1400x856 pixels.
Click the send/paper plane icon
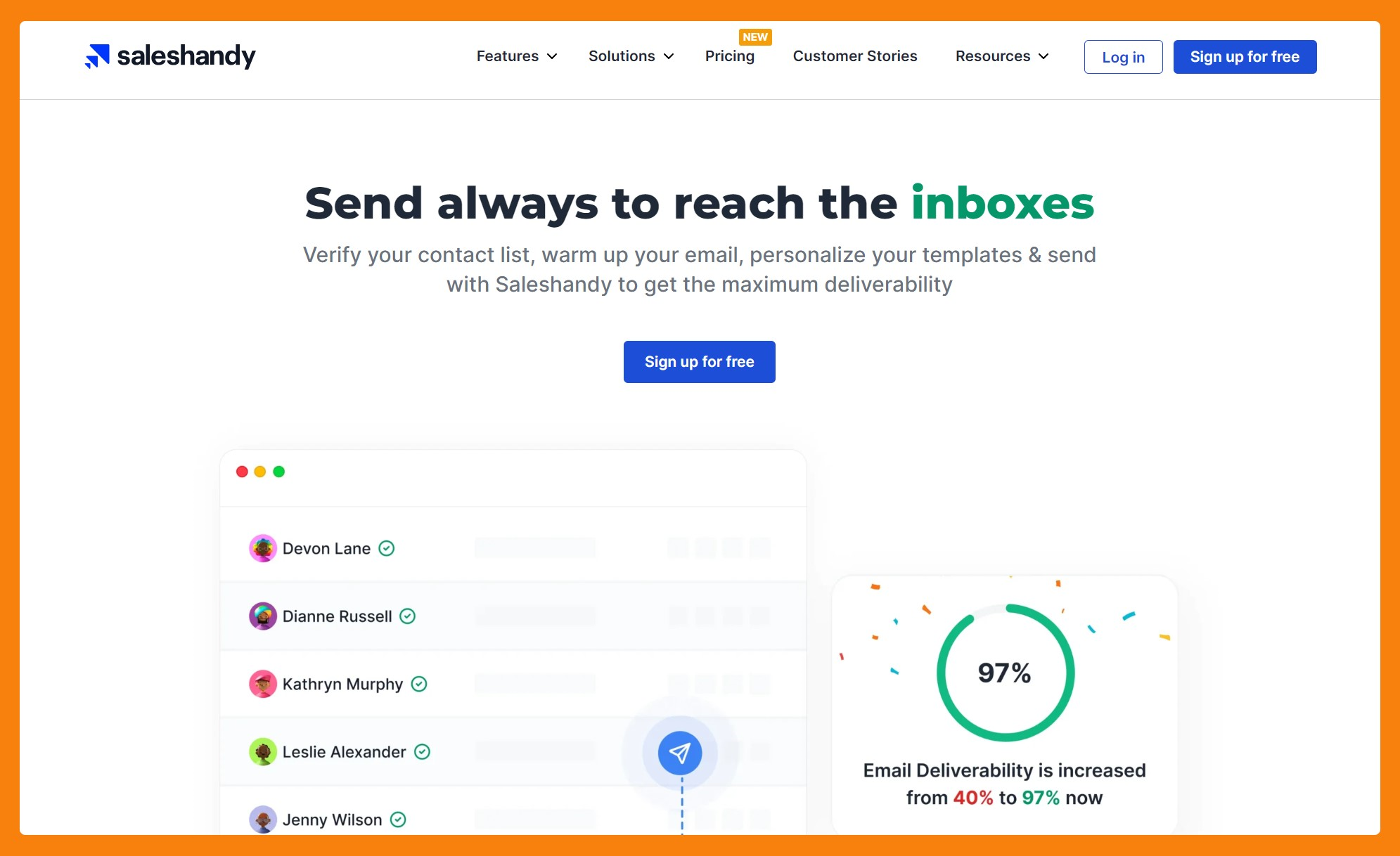681,751
